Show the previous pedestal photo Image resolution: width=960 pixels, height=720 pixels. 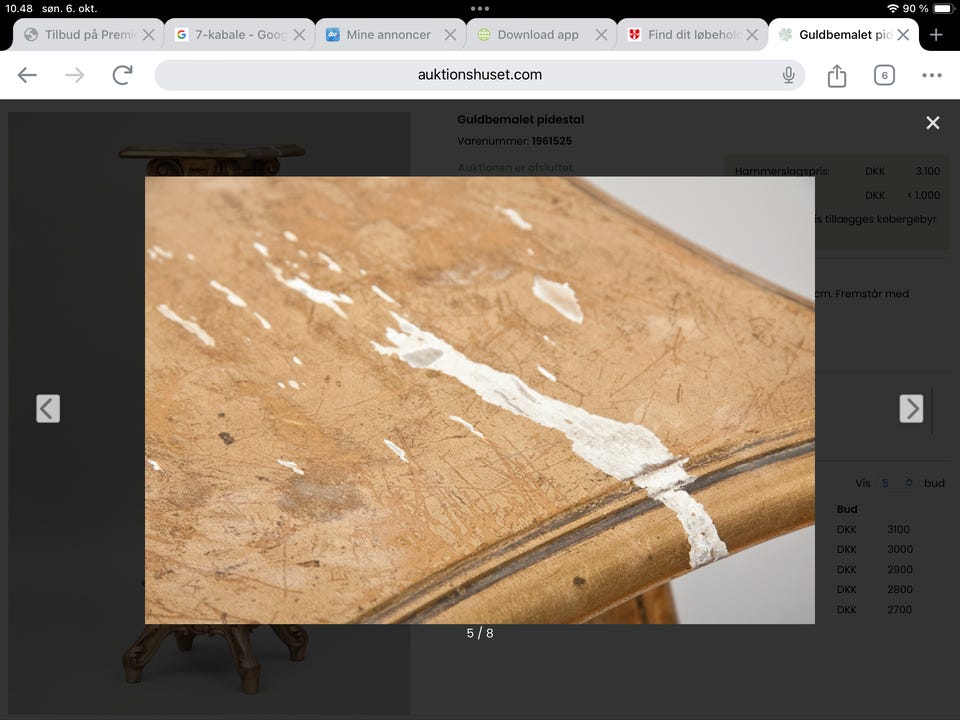click(x=48, y=408)
